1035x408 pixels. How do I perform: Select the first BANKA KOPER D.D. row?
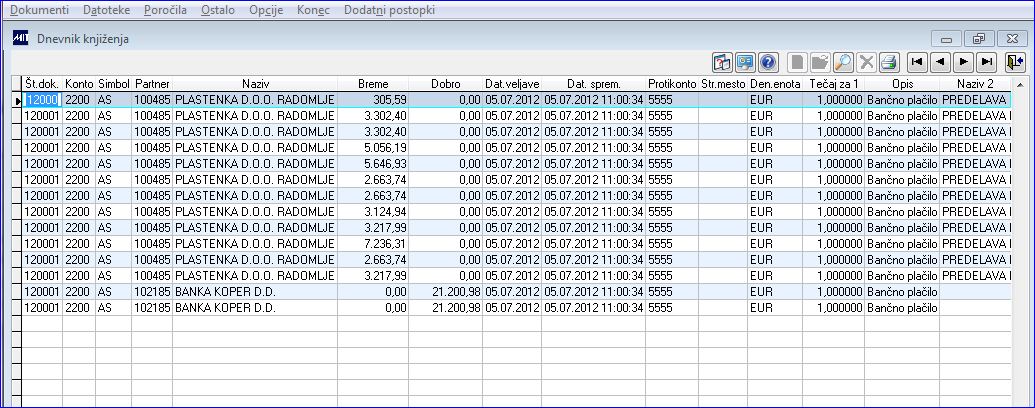pyautogui.click(x=516, y=291)
